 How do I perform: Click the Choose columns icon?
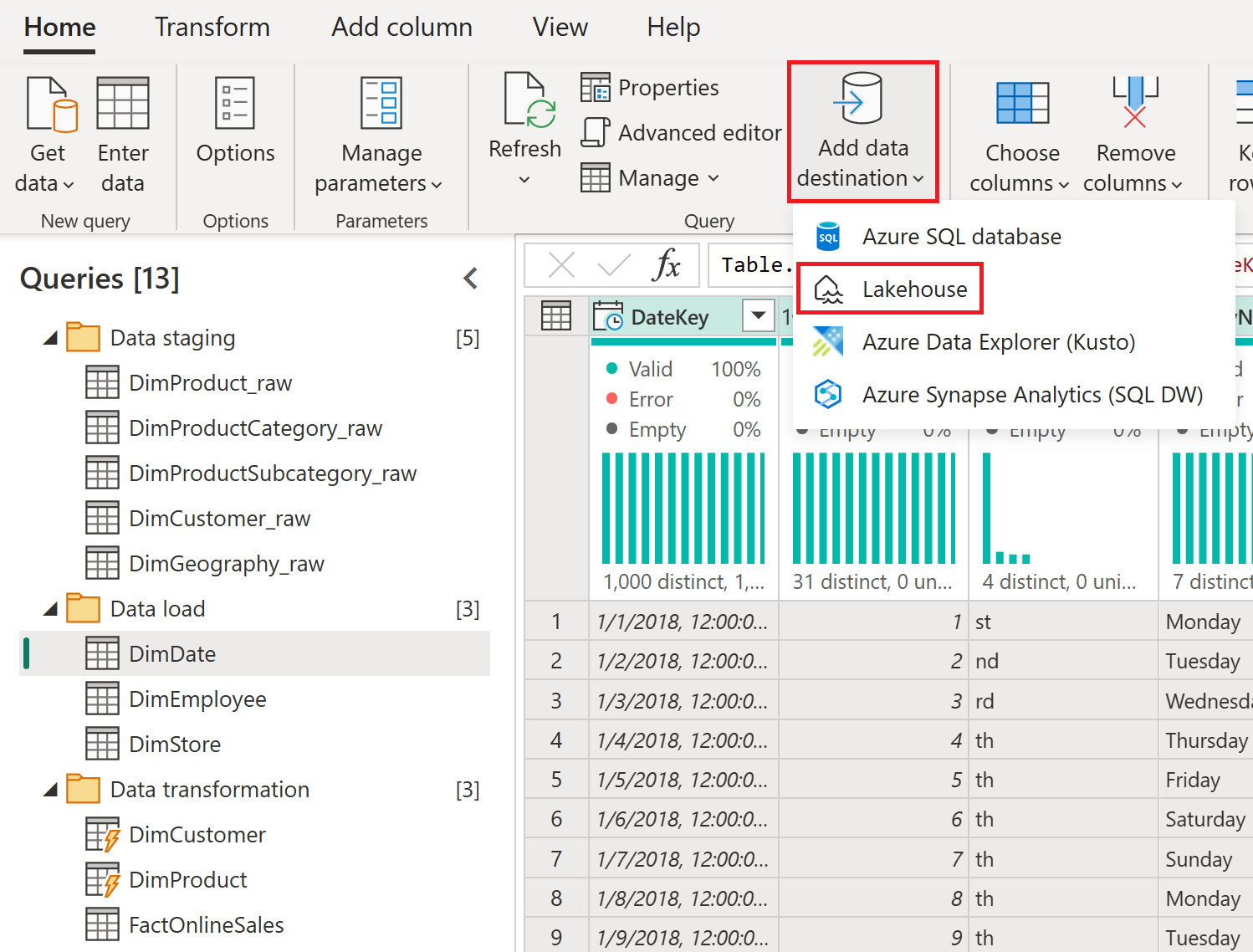click(x=1022, y=103)
